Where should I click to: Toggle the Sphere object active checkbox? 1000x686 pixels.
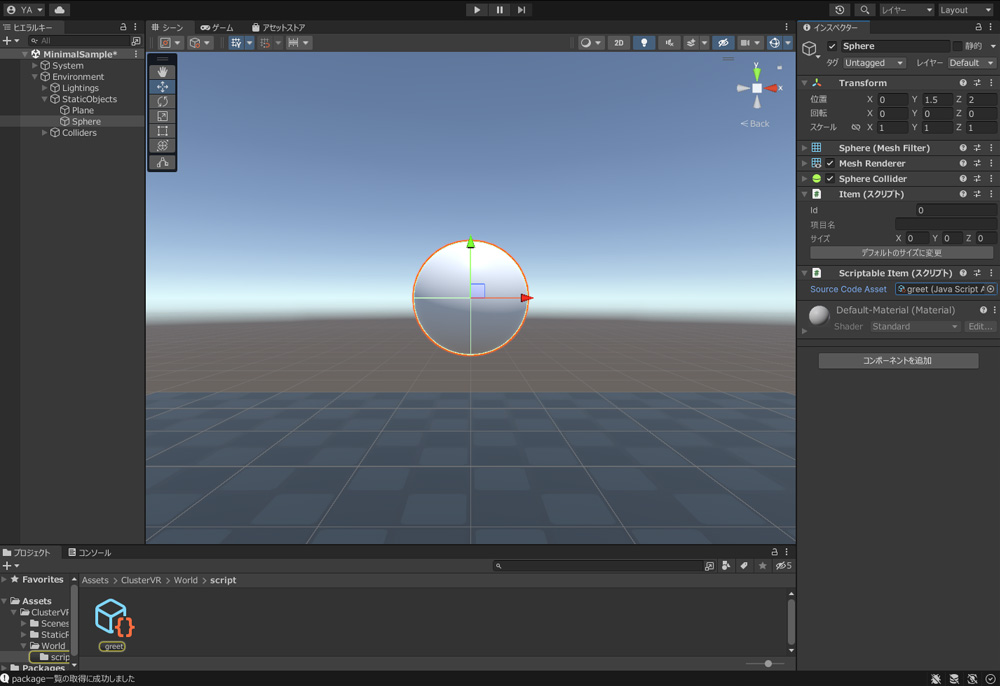pyautogui.click(x=832, y=46)
